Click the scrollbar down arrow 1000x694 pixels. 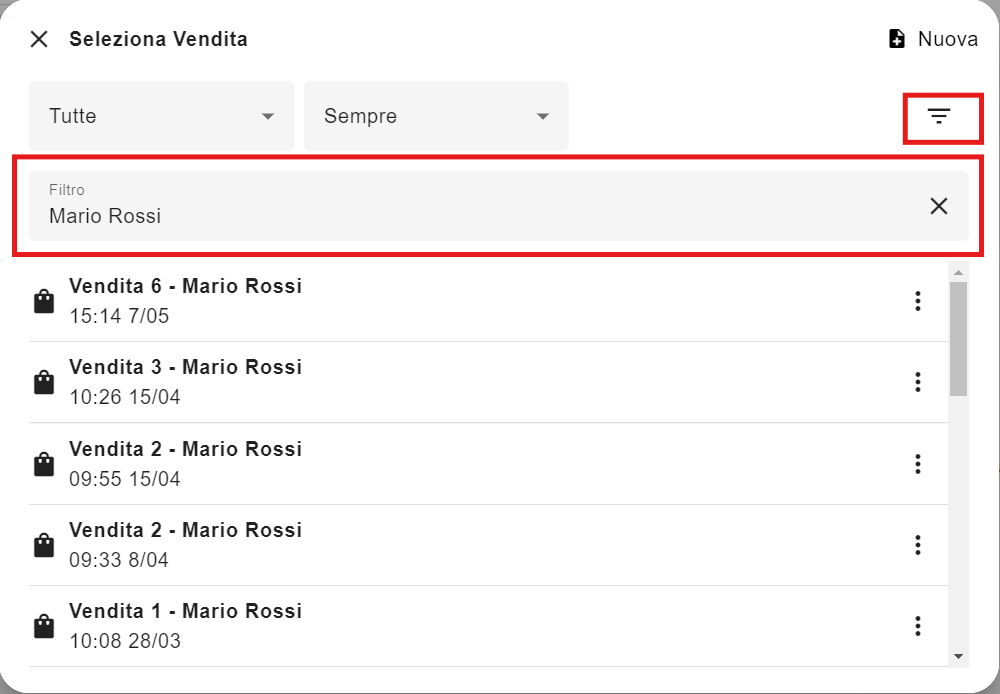[x=958, y=656]
